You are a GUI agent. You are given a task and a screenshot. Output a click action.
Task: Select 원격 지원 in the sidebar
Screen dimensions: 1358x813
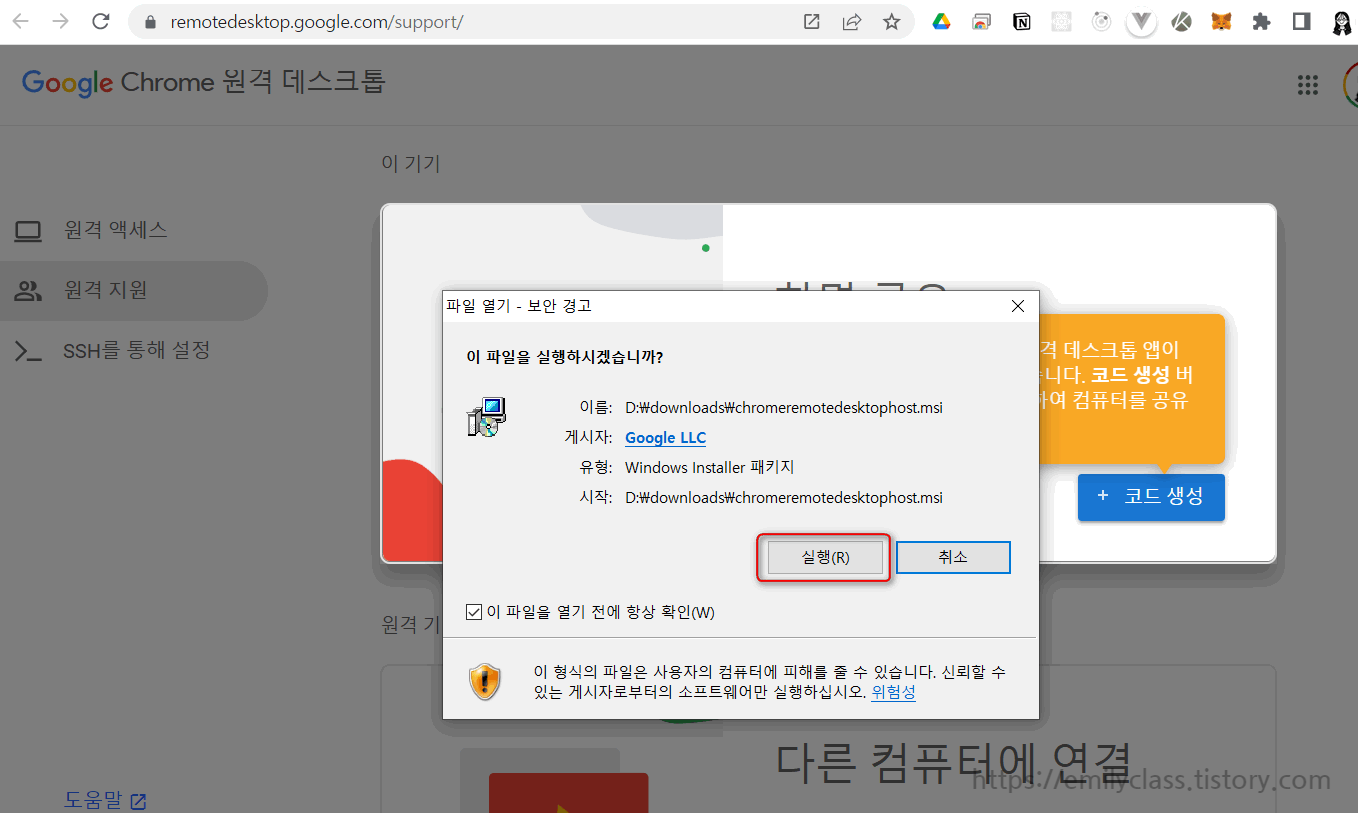(134, 291)
